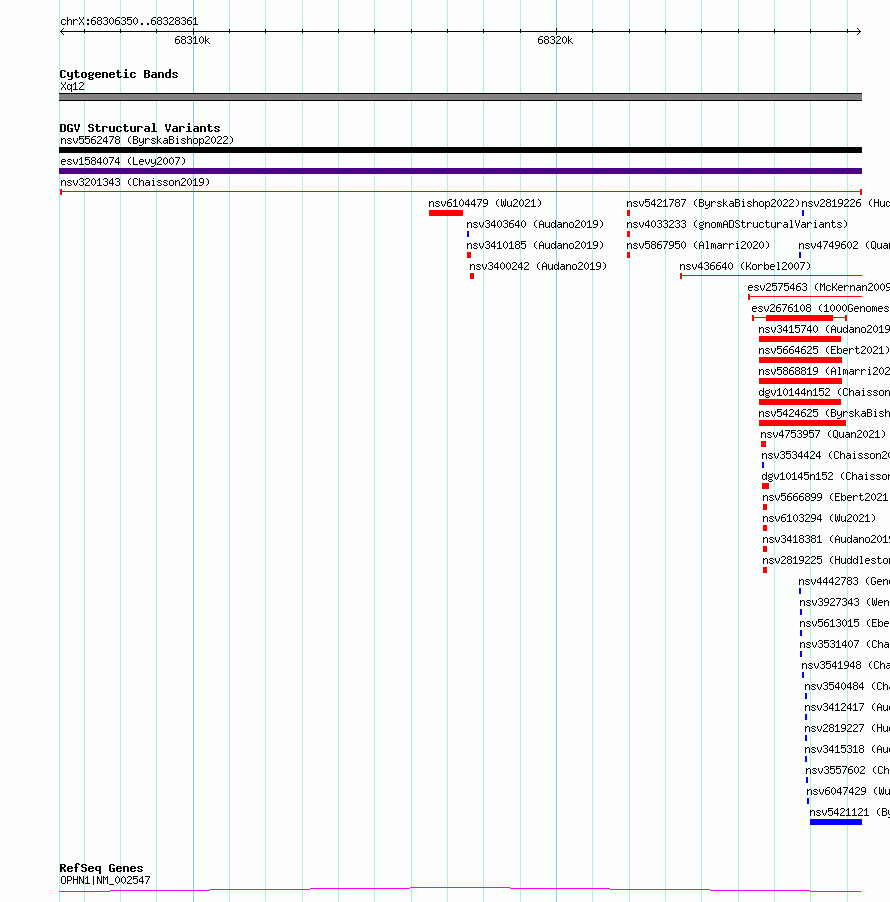Open nsv4749602 variant label
This screenshot has height=902, width=890.
pyautogui.click(x=844, y=245)
